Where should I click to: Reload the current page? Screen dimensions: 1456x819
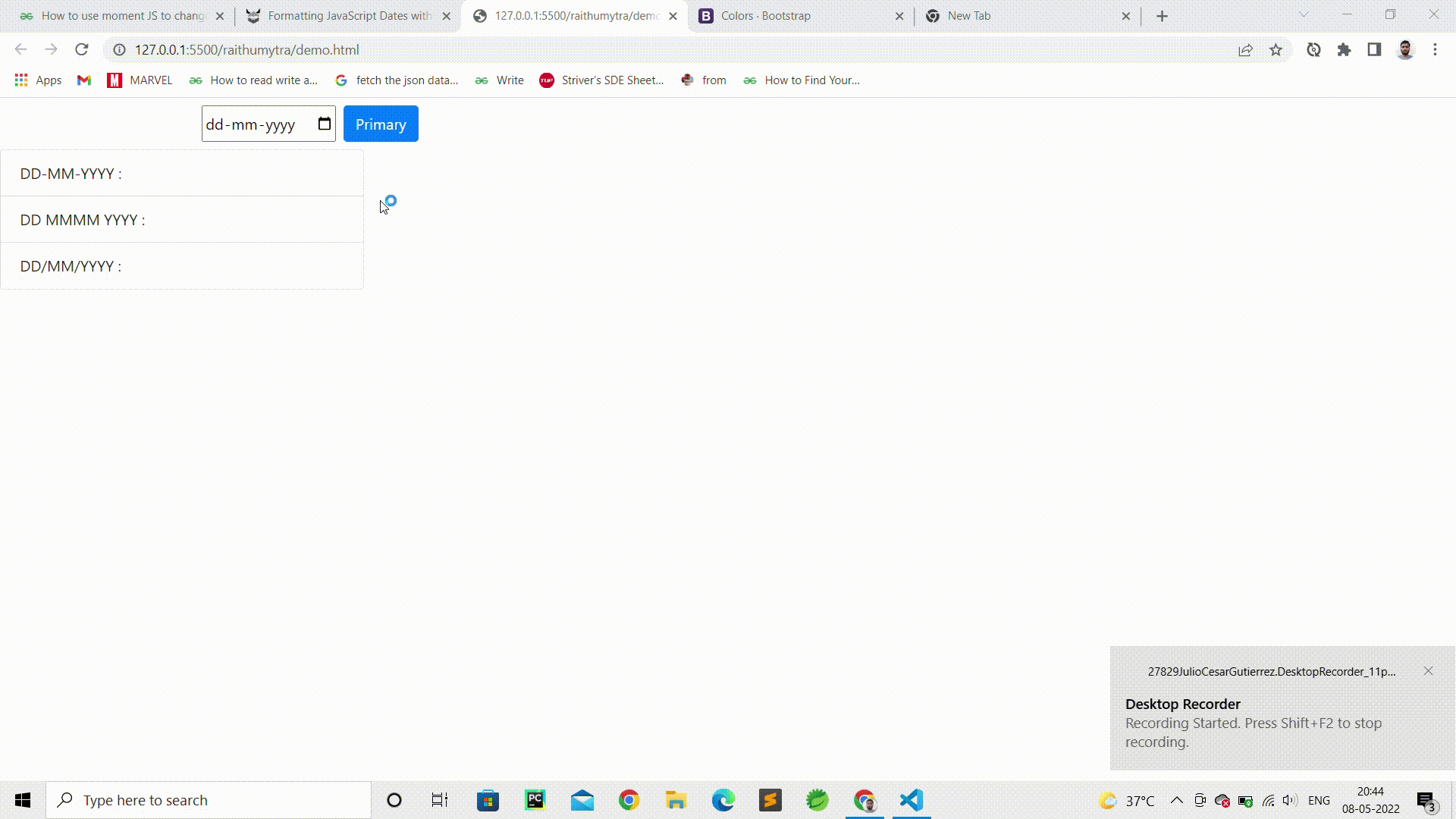coord(82,50)
